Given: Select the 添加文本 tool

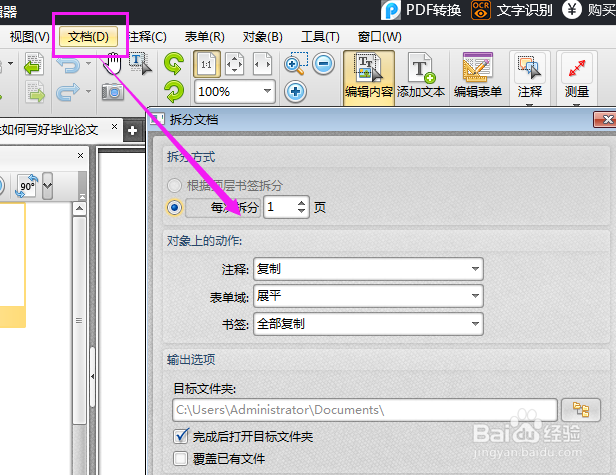Looking at the screenshot, I should [421, 77].
